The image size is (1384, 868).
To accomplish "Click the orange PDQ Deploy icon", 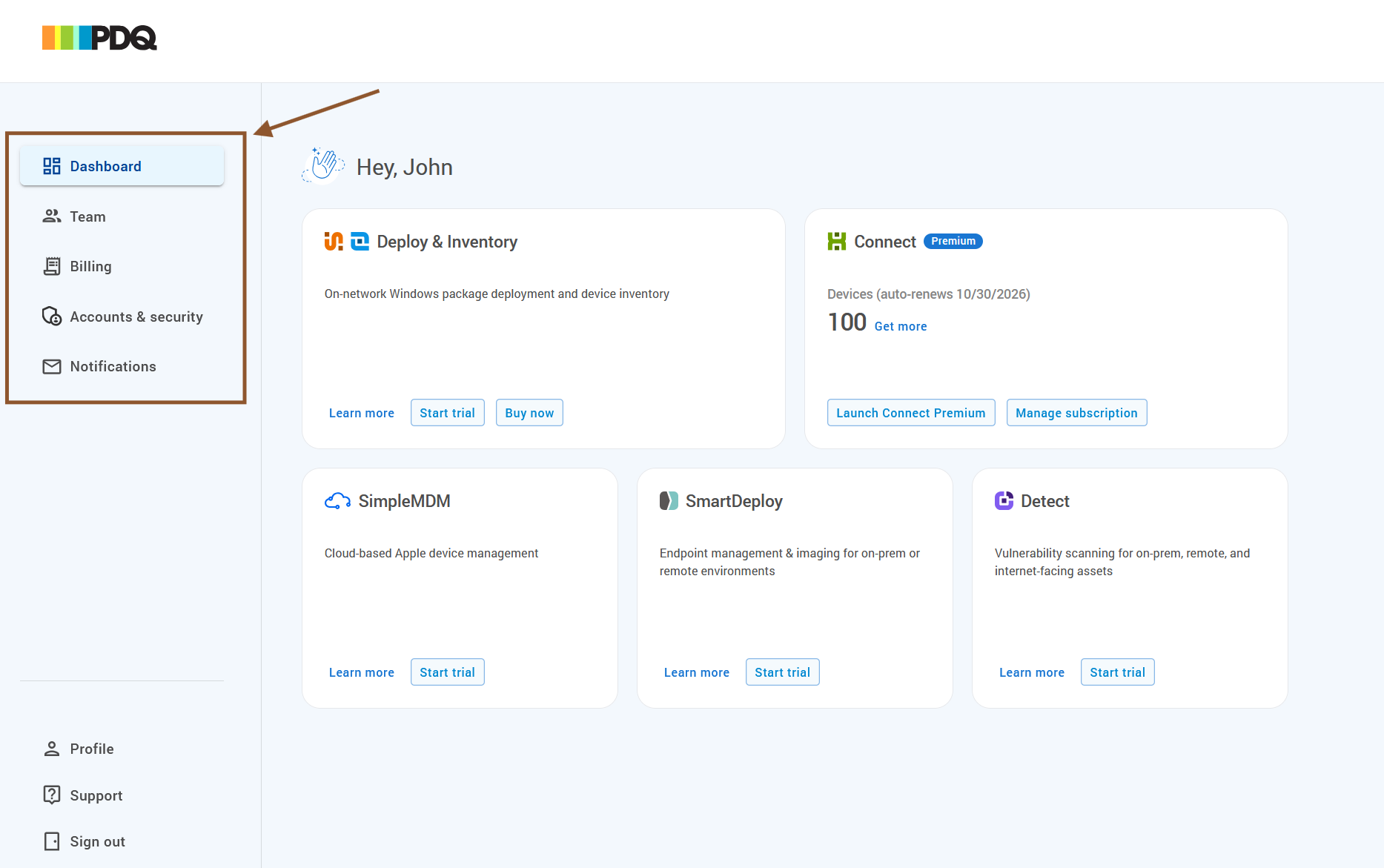I will click(x=334, y=242).
